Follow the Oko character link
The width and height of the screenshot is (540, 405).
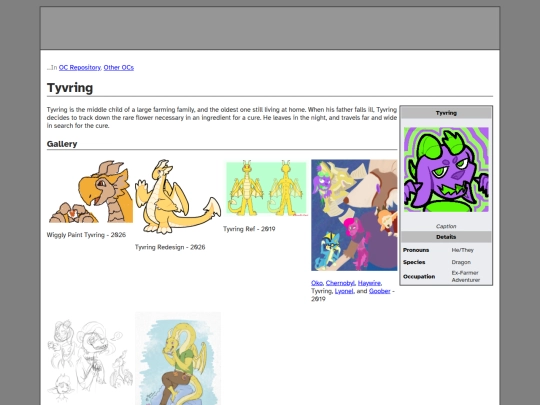pos(316,283)
